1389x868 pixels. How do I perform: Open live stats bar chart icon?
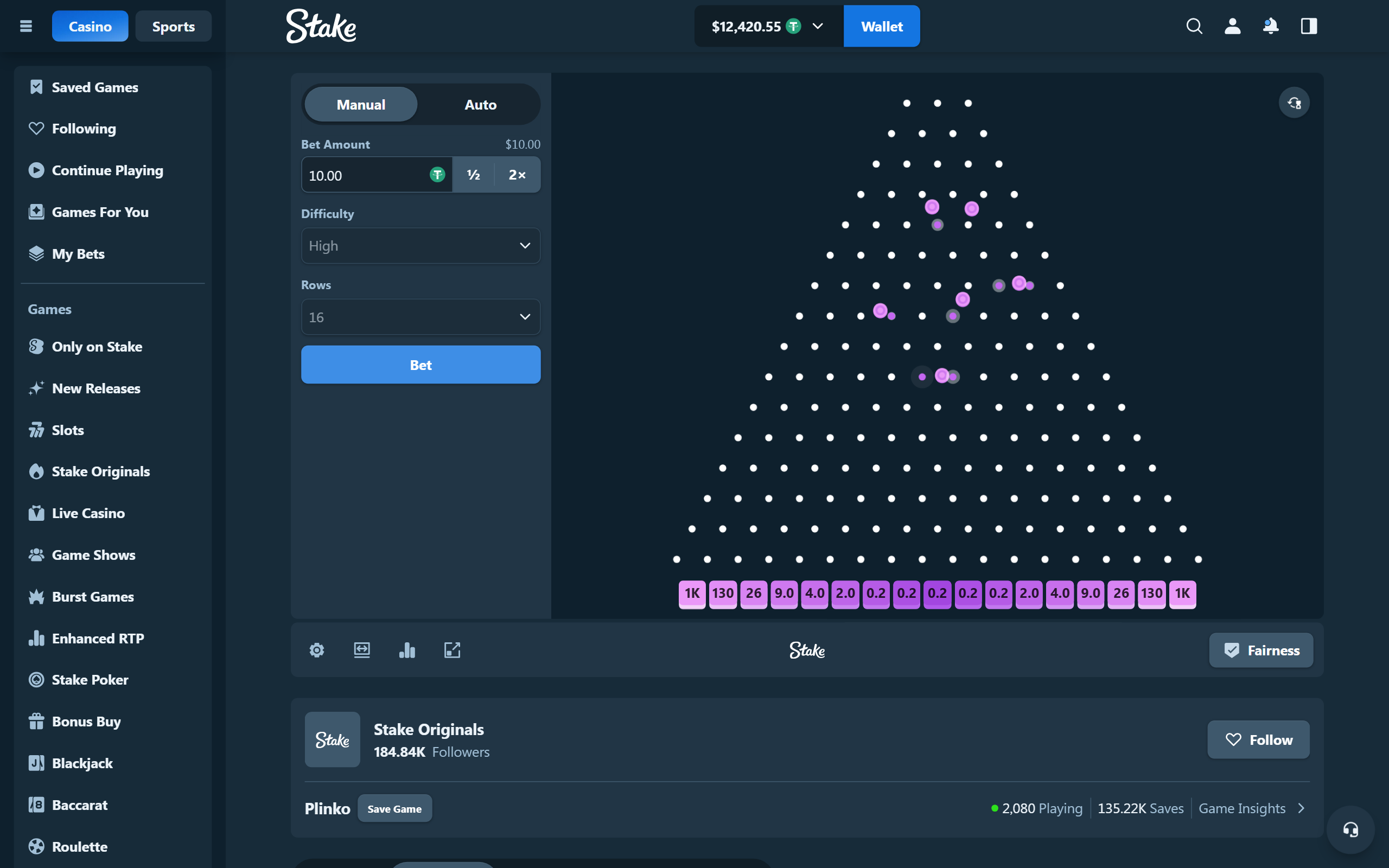[407, 650]
